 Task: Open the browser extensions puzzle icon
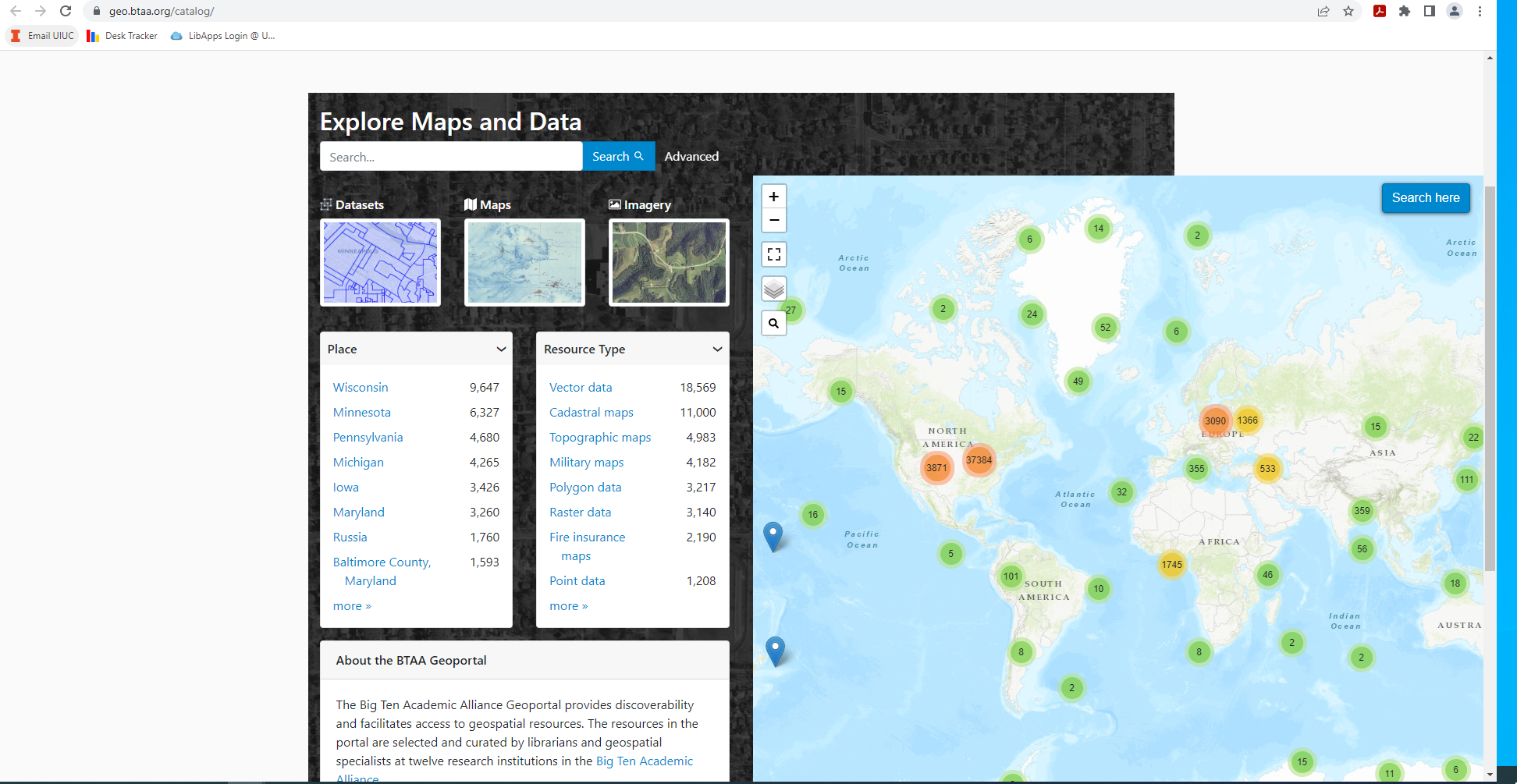[1405, 11]
